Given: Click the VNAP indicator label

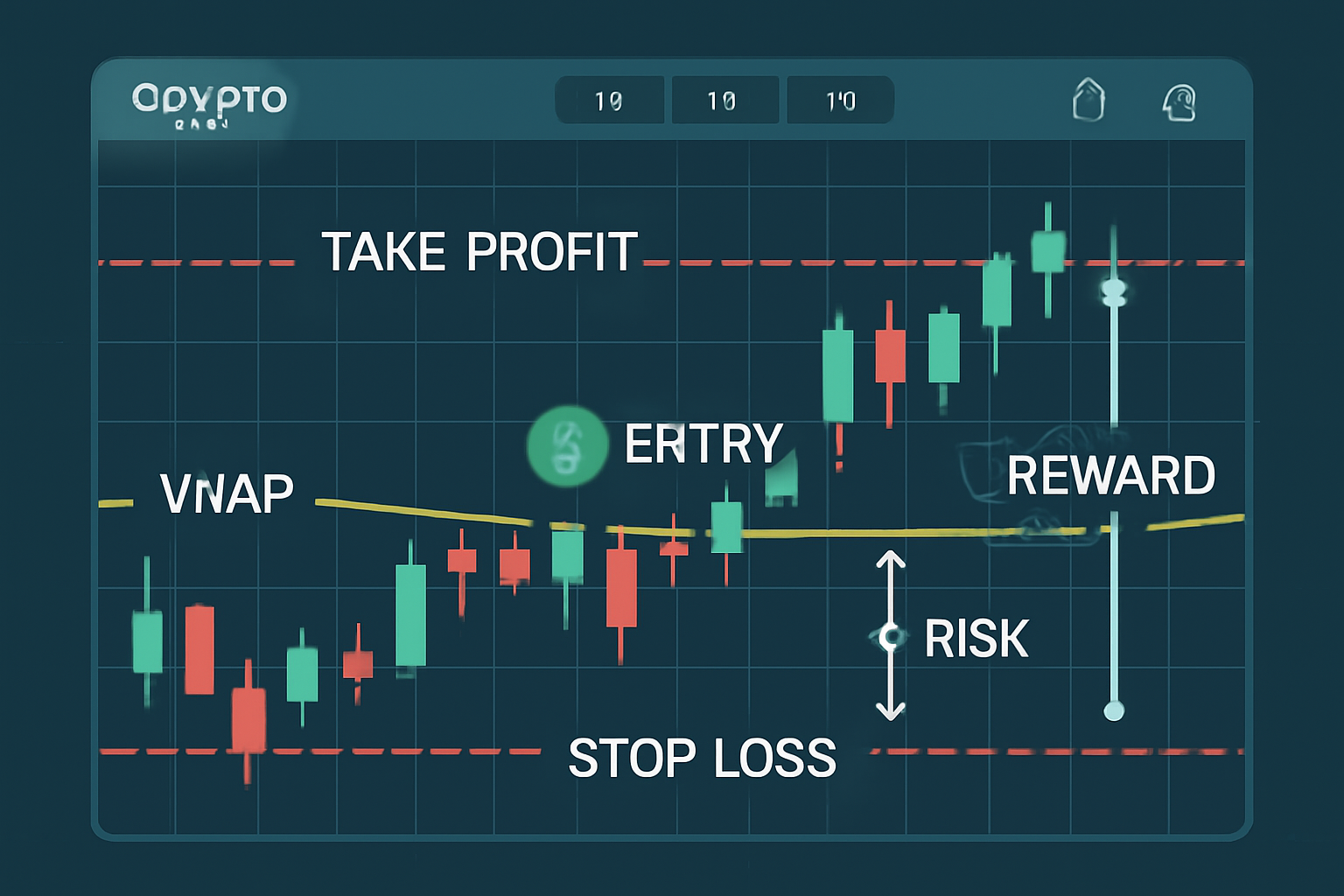Looking at the screenshot, I should (227, 494).
